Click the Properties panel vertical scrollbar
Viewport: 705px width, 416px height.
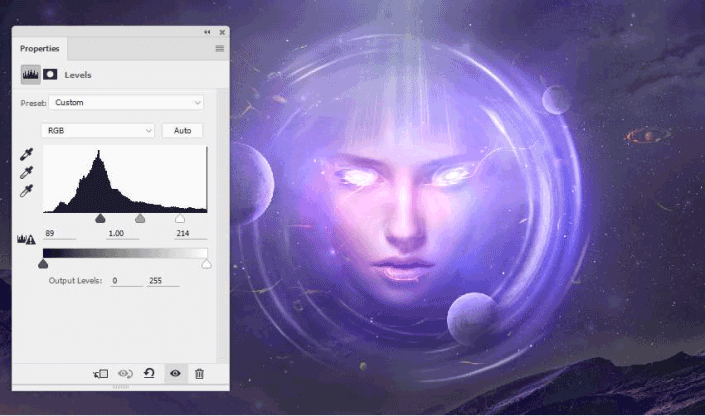[x=222, y=225]
